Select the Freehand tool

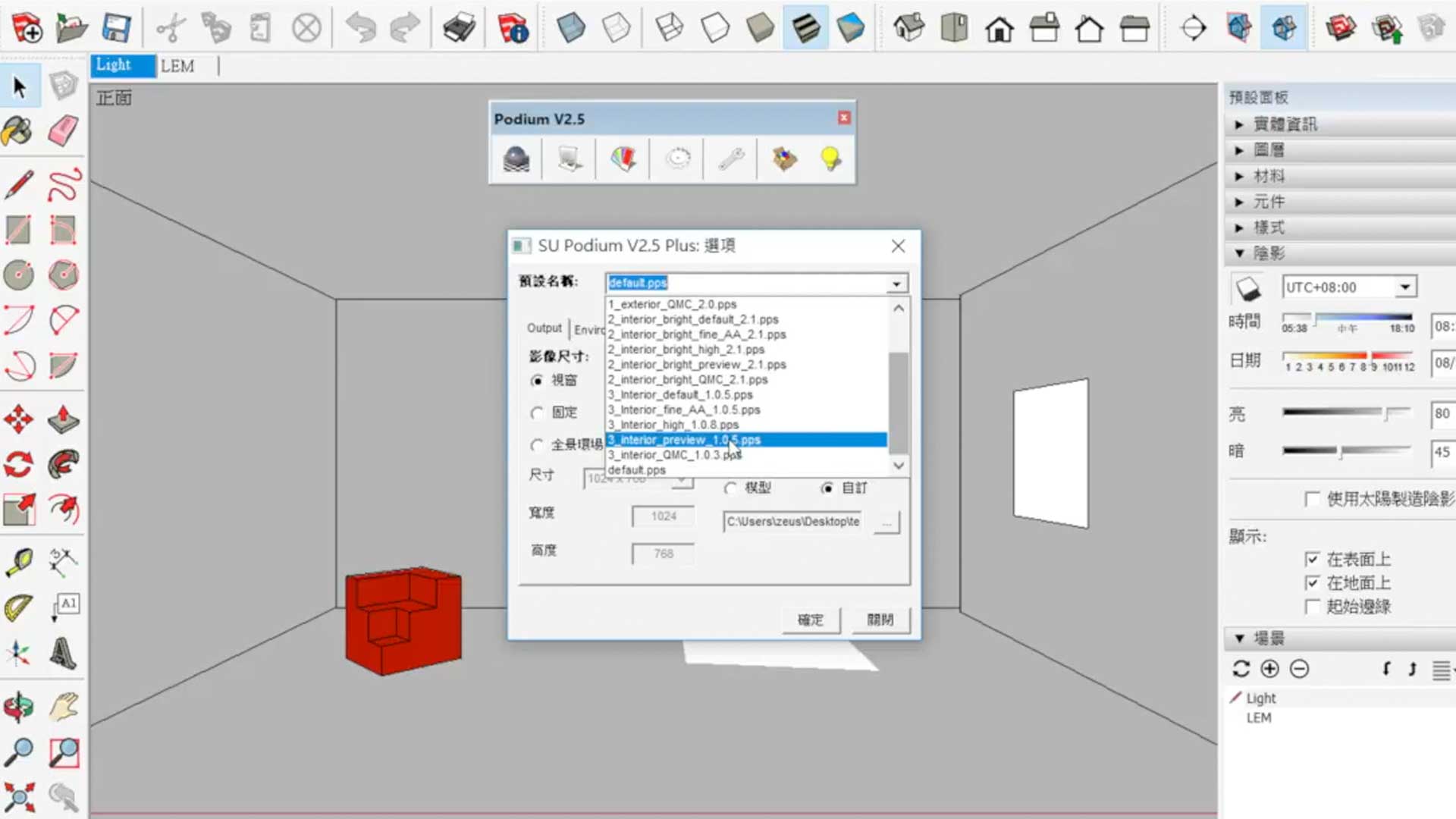[64, 184]
